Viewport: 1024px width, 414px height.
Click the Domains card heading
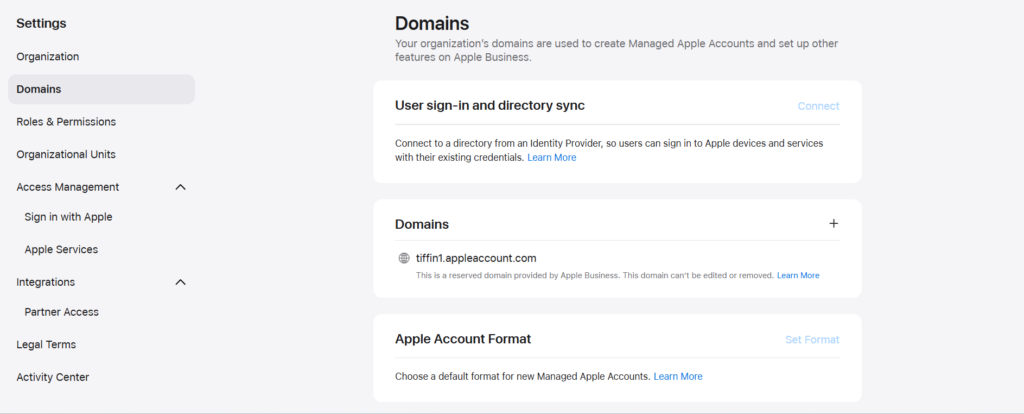pyautogui.click(x=422, y=224)
